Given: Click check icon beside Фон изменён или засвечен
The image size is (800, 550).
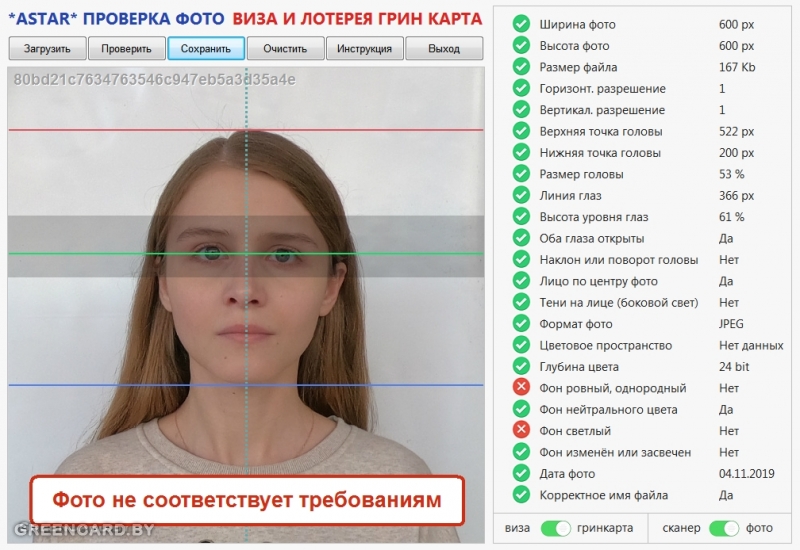Looking at the screenshot, I should [521, 452].
